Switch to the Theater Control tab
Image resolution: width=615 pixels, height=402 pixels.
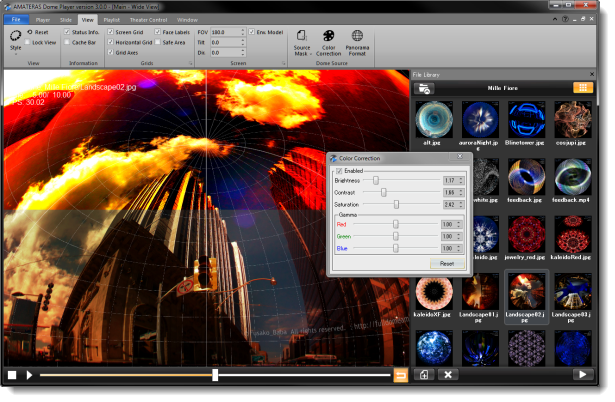pyautogui.click(x=148, y=20)
